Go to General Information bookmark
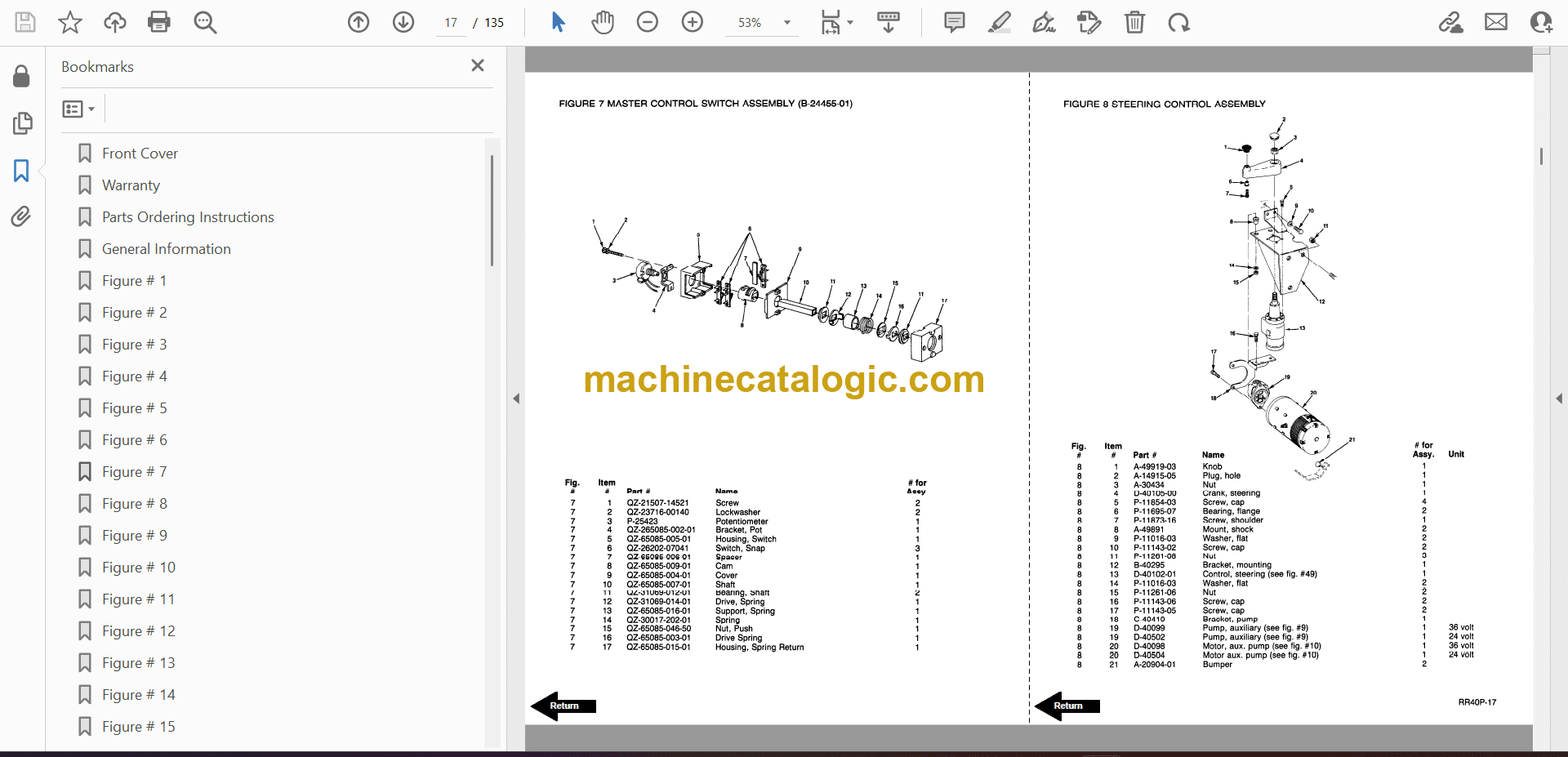This screenshot has height=757, width=1568. 166,249
